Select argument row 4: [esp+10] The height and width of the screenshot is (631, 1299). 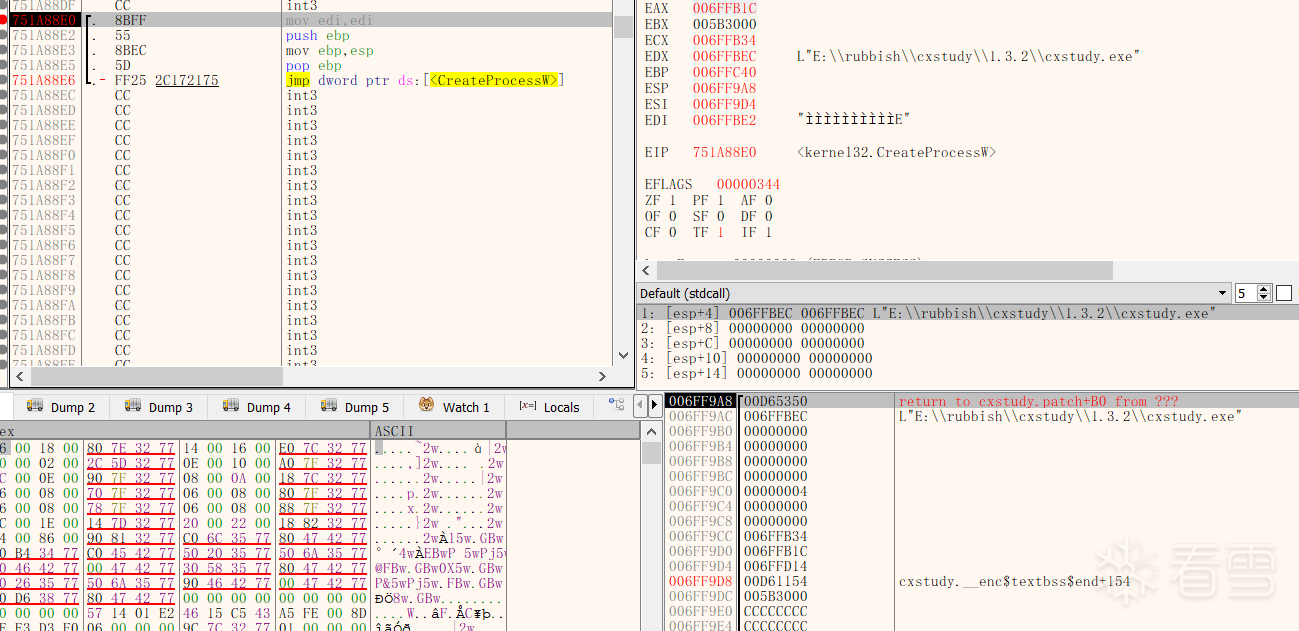coord(968,358)
